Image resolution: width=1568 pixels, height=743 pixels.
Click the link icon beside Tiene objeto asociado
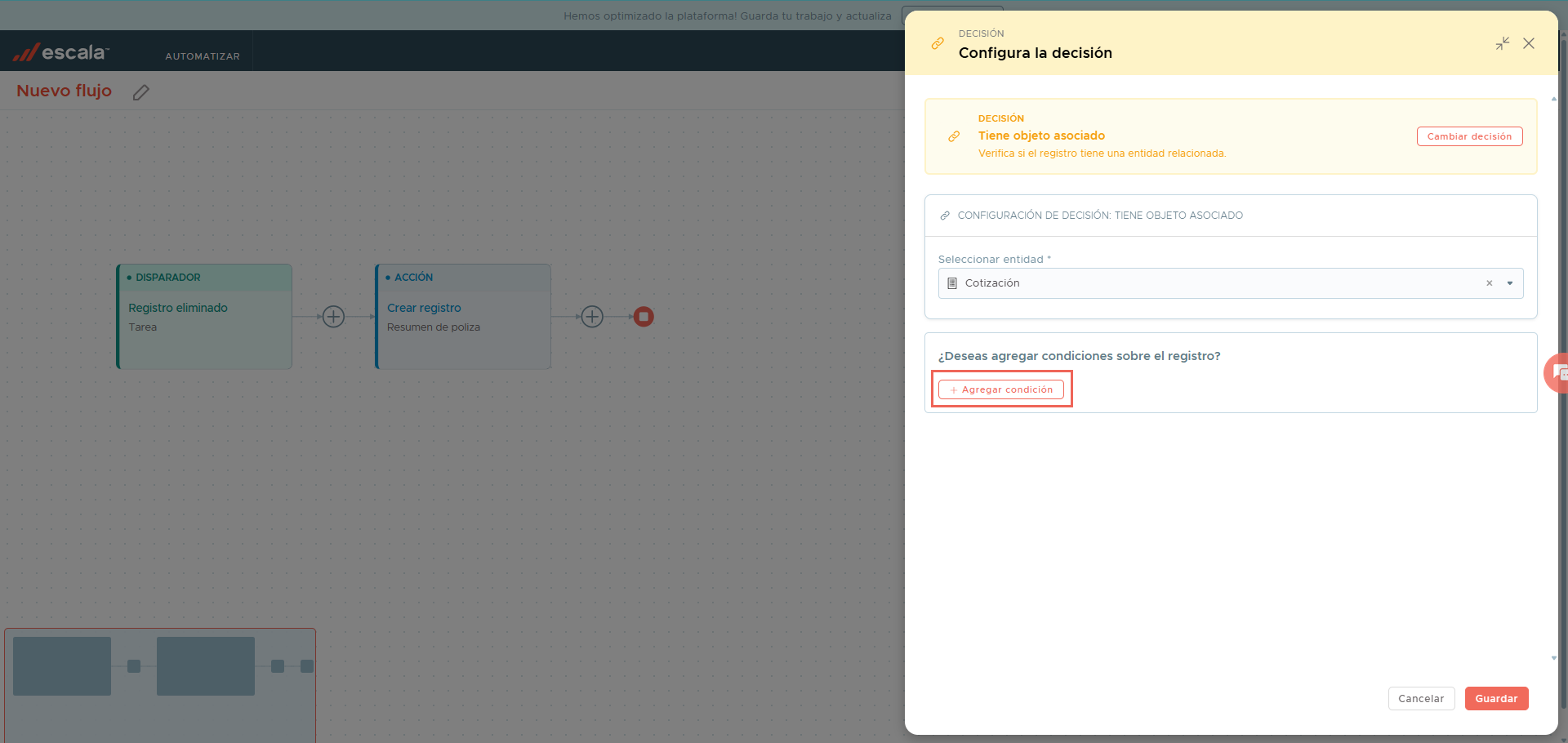click(954, 136)
